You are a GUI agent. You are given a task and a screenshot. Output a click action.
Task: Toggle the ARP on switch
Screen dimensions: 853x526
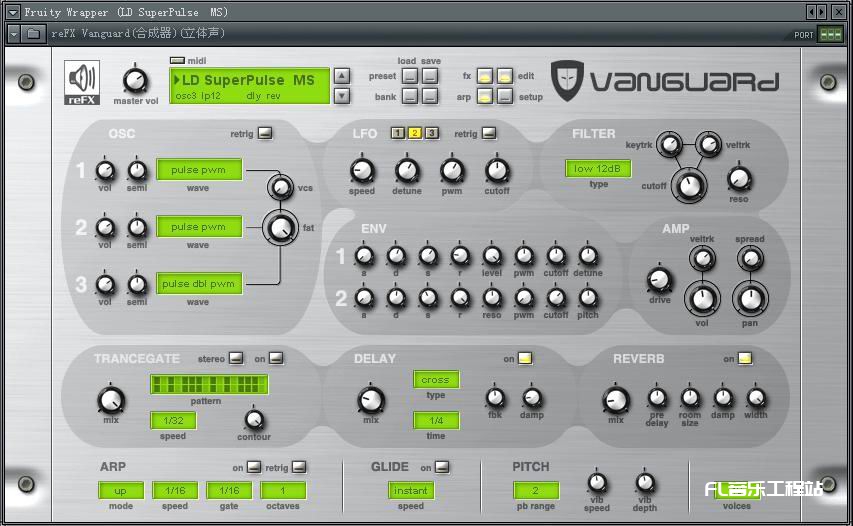tap(254, 467)
